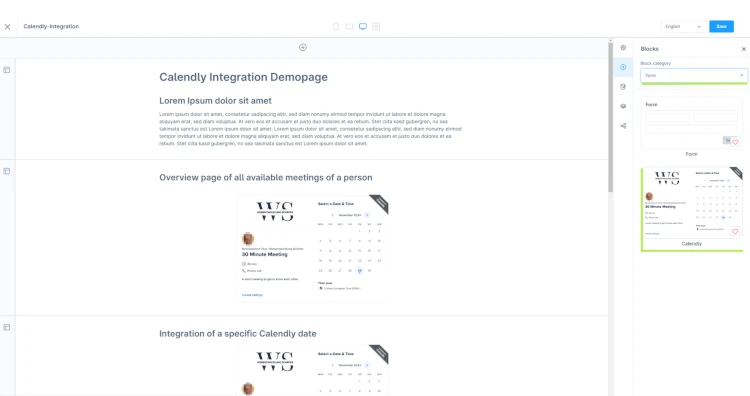750x396 pixels.
Task: Click the Calendly-Integration layout title
Action: click(51, 26)
